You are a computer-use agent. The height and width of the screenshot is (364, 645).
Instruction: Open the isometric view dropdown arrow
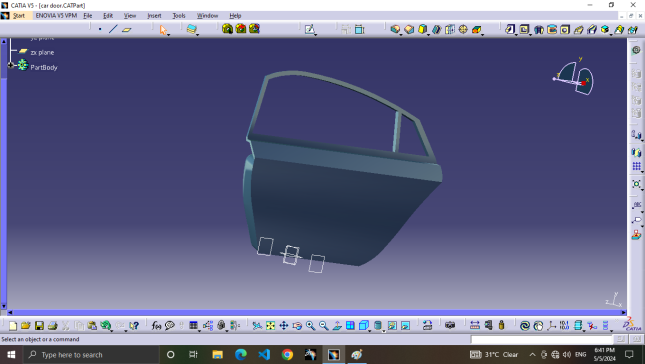(x=369, y=330)
